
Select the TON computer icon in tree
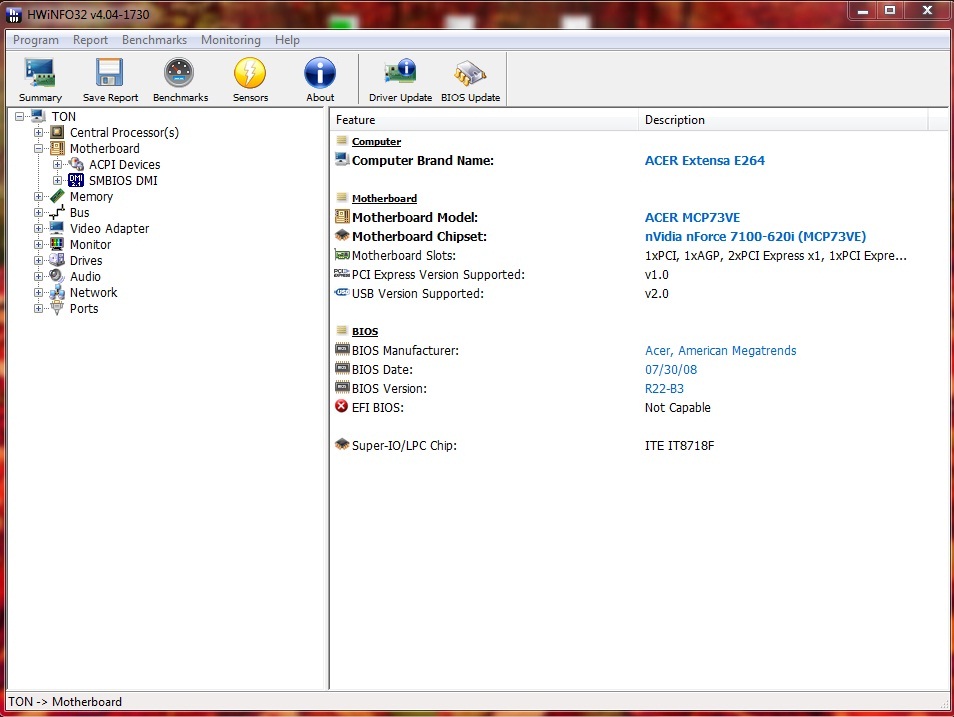(38, 116)
